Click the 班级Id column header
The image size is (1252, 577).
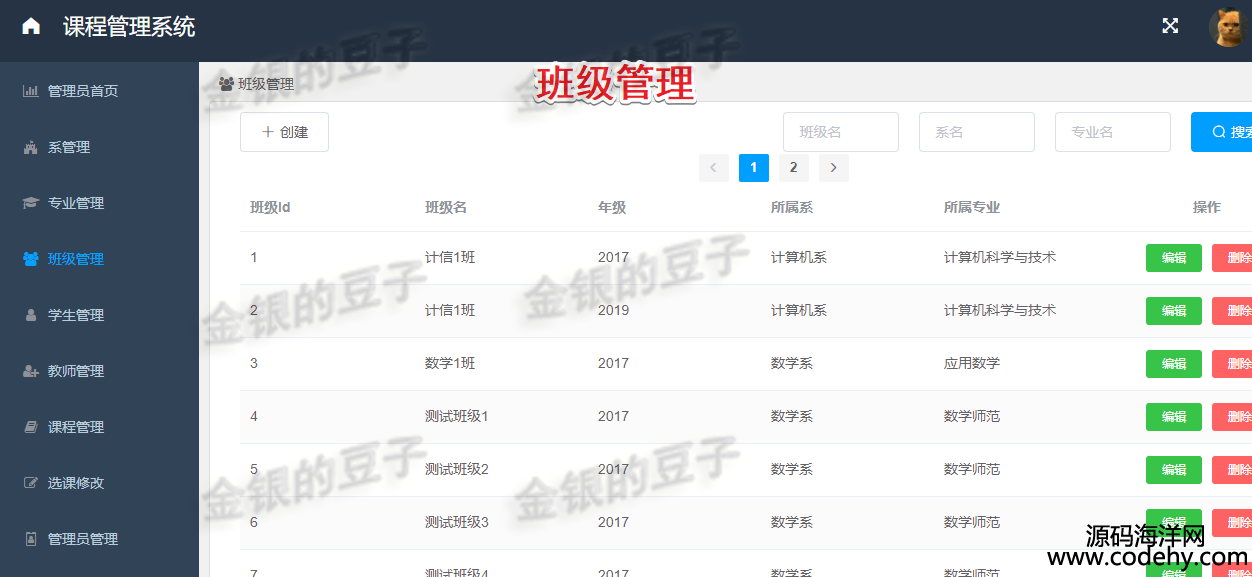[270, 207]
